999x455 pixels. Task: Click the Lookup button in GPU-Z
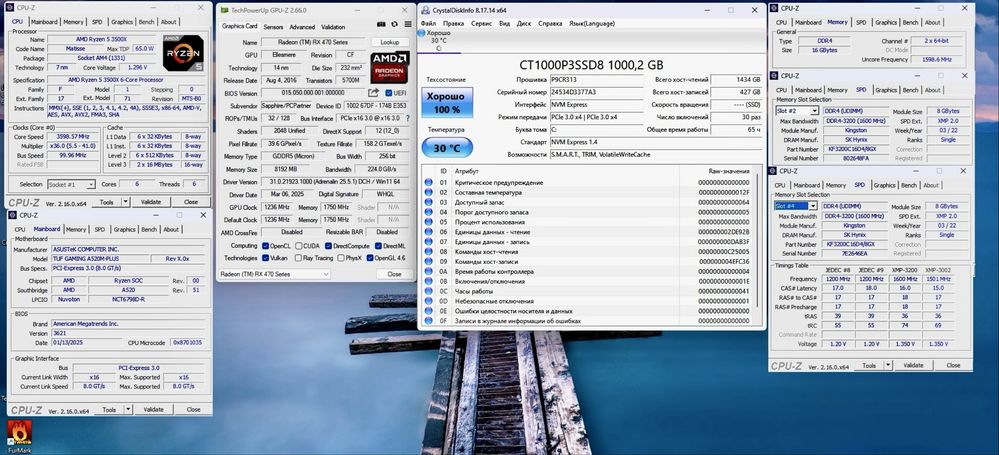[x=390, y=42]
